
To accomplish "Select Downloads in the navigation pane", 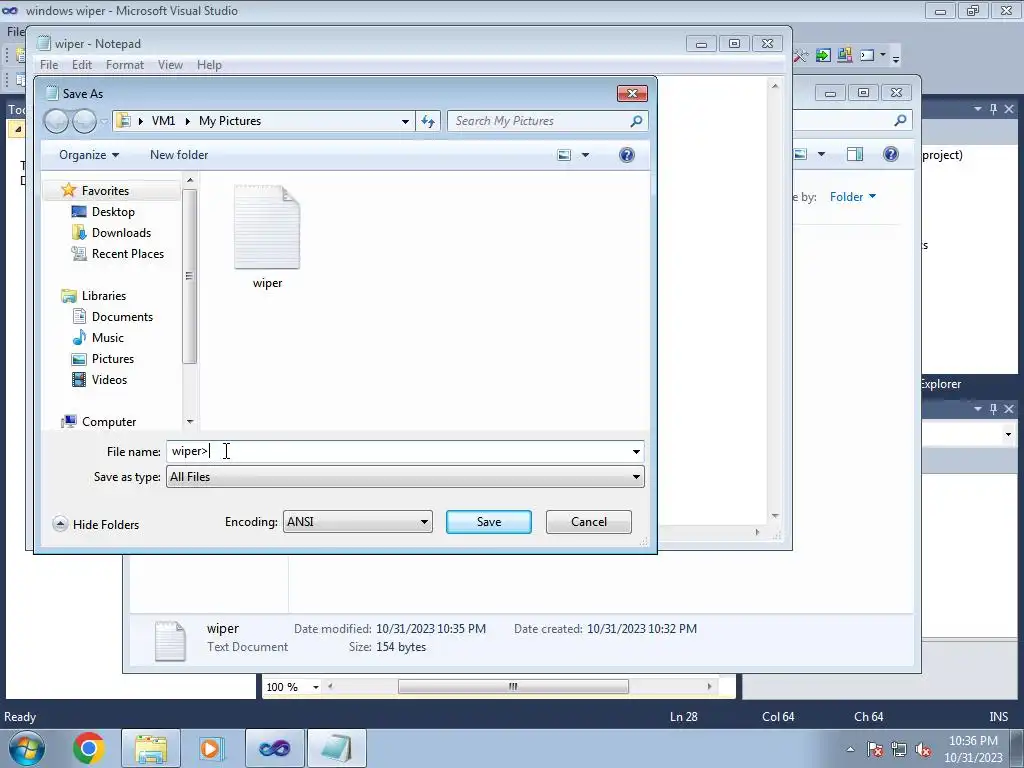I will 121,232.
